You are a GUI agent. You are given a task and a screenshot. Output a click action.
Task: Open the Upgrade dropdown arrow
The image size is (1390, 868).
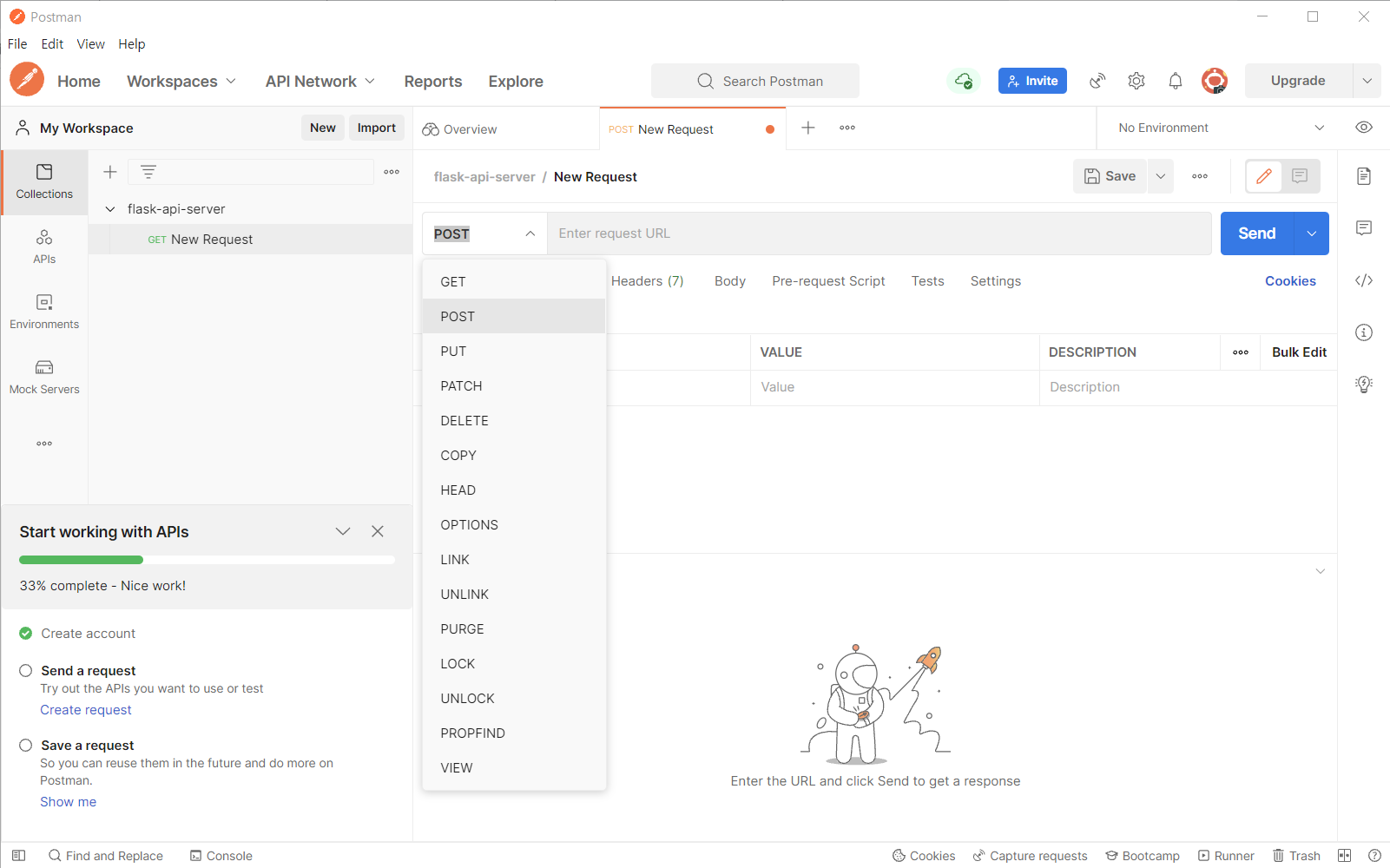tap(1367, 81)
